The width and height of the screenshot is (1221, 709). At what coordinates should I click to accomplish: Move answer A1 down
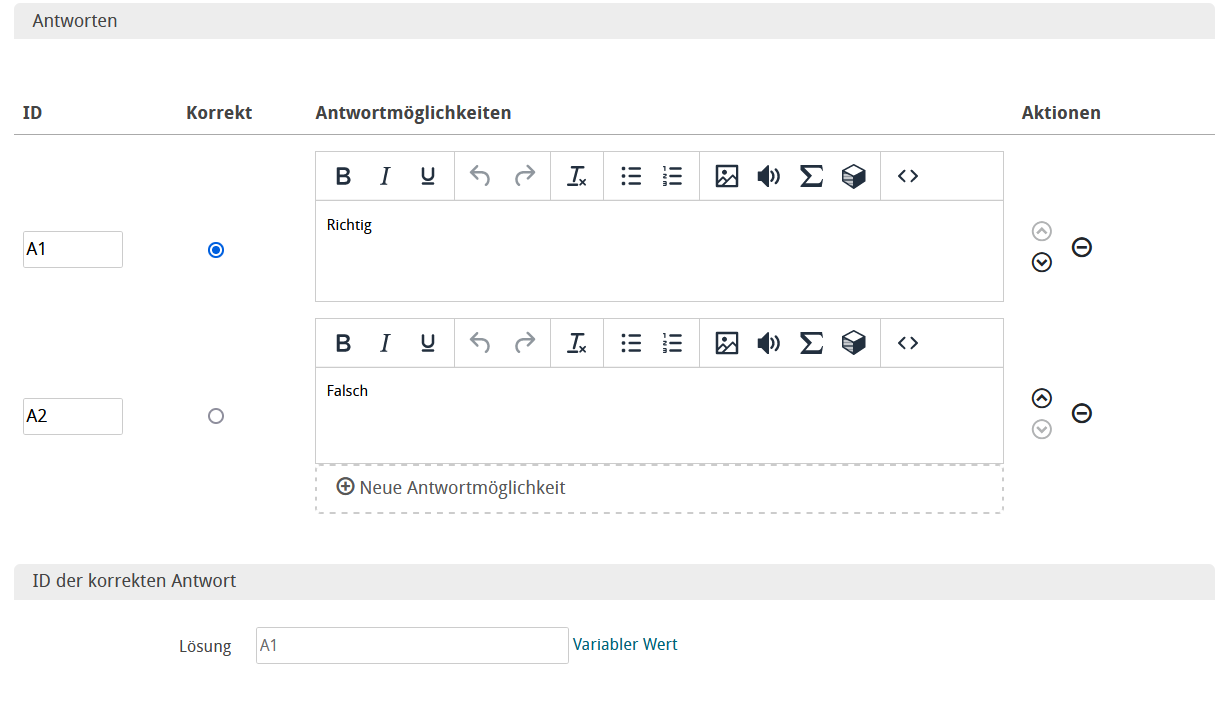click(x=1042, y=263)
